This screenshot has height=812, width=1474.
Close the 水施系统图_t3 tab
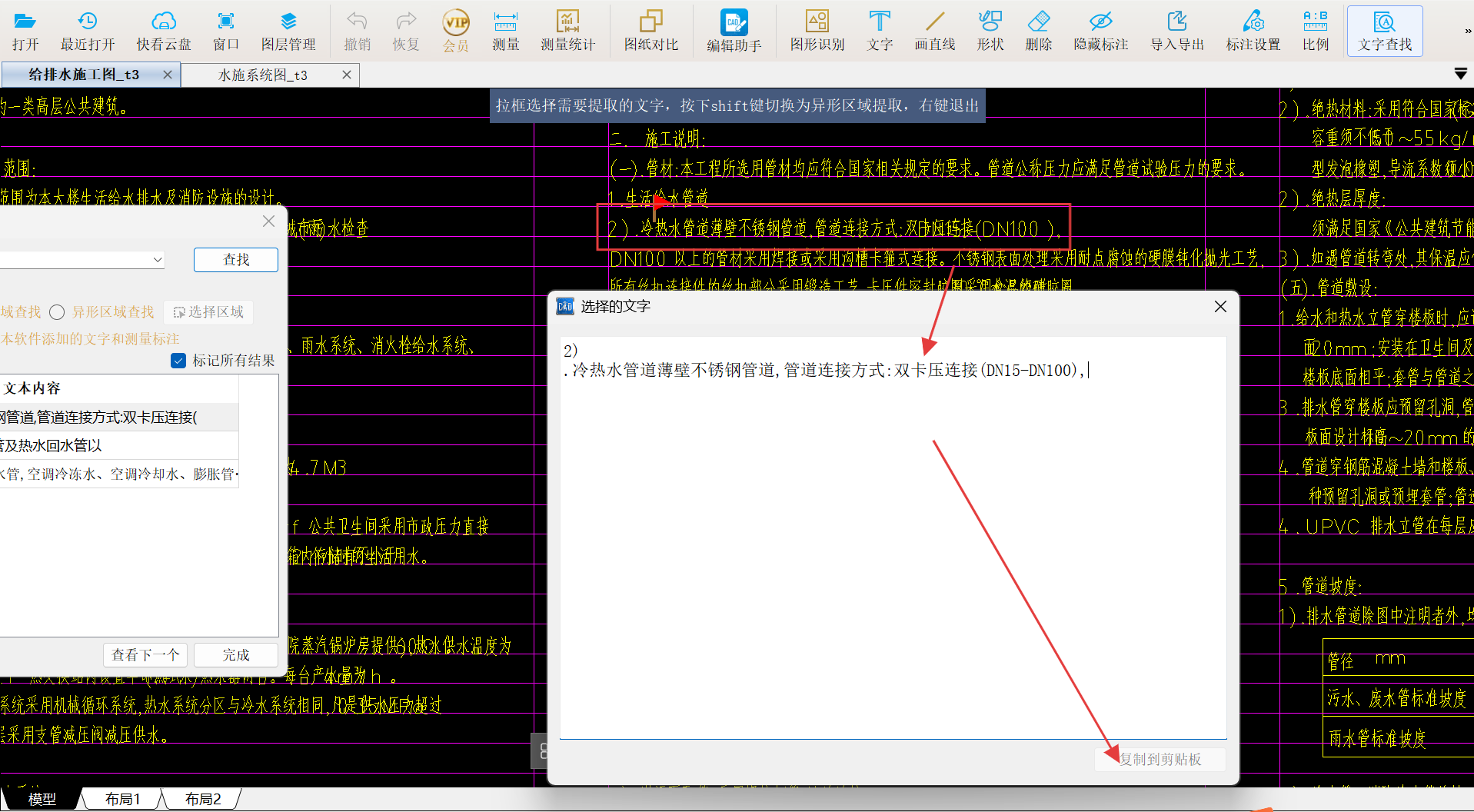347,75
